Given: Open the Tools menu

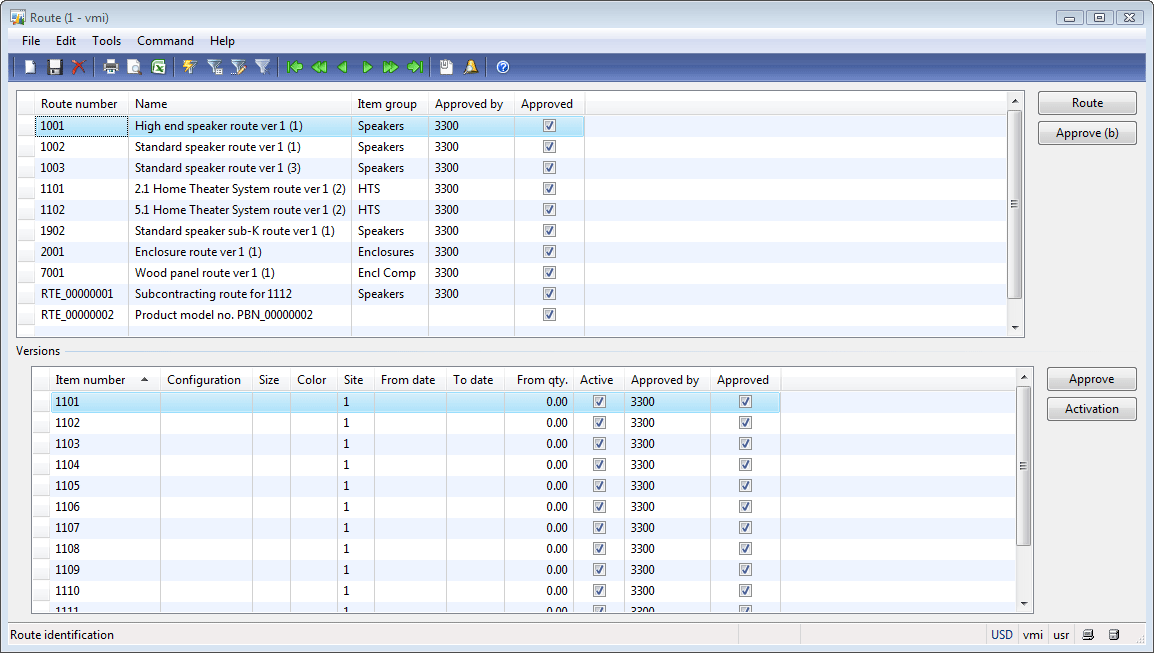Looking at the screenshot, I should coord(106,41).
